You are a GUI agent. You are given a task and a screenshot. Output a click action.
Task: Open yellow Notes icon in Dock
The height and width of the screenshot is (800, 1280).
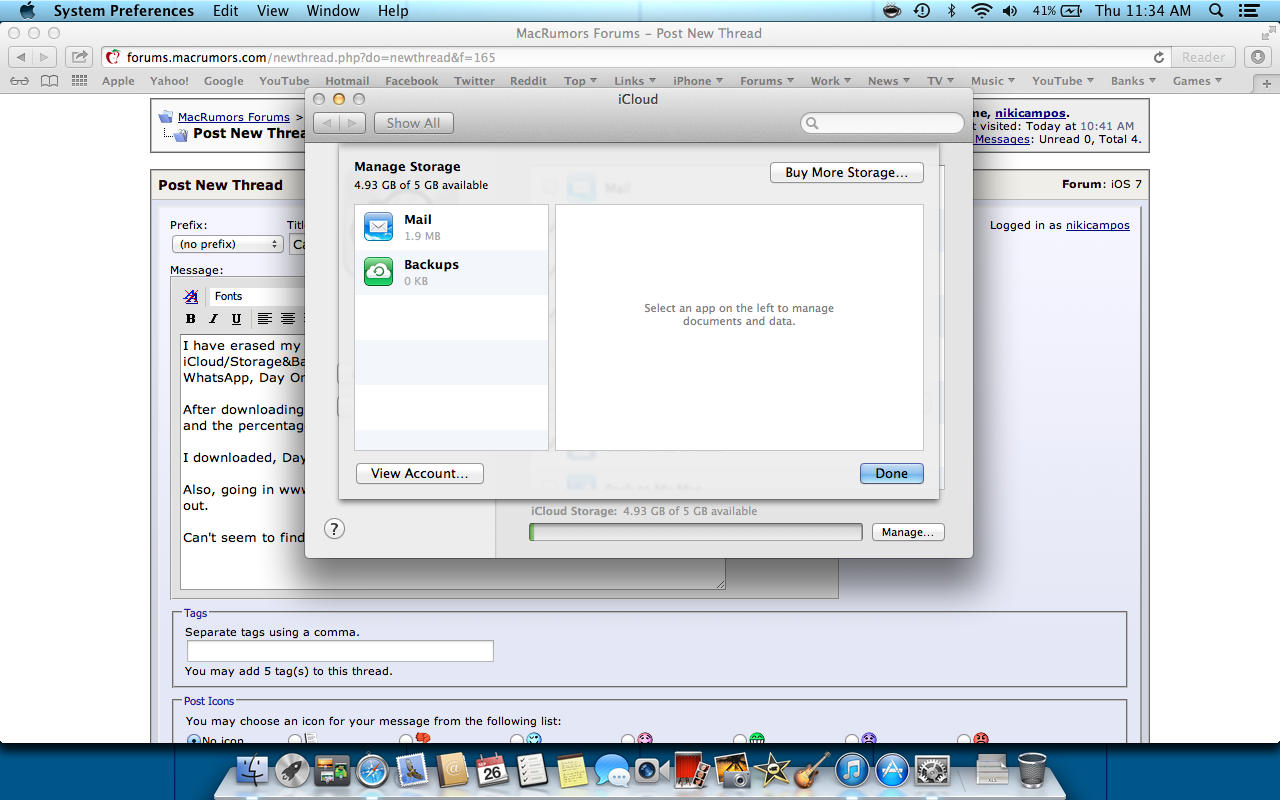pyautogui.click(x=571, y=771)
